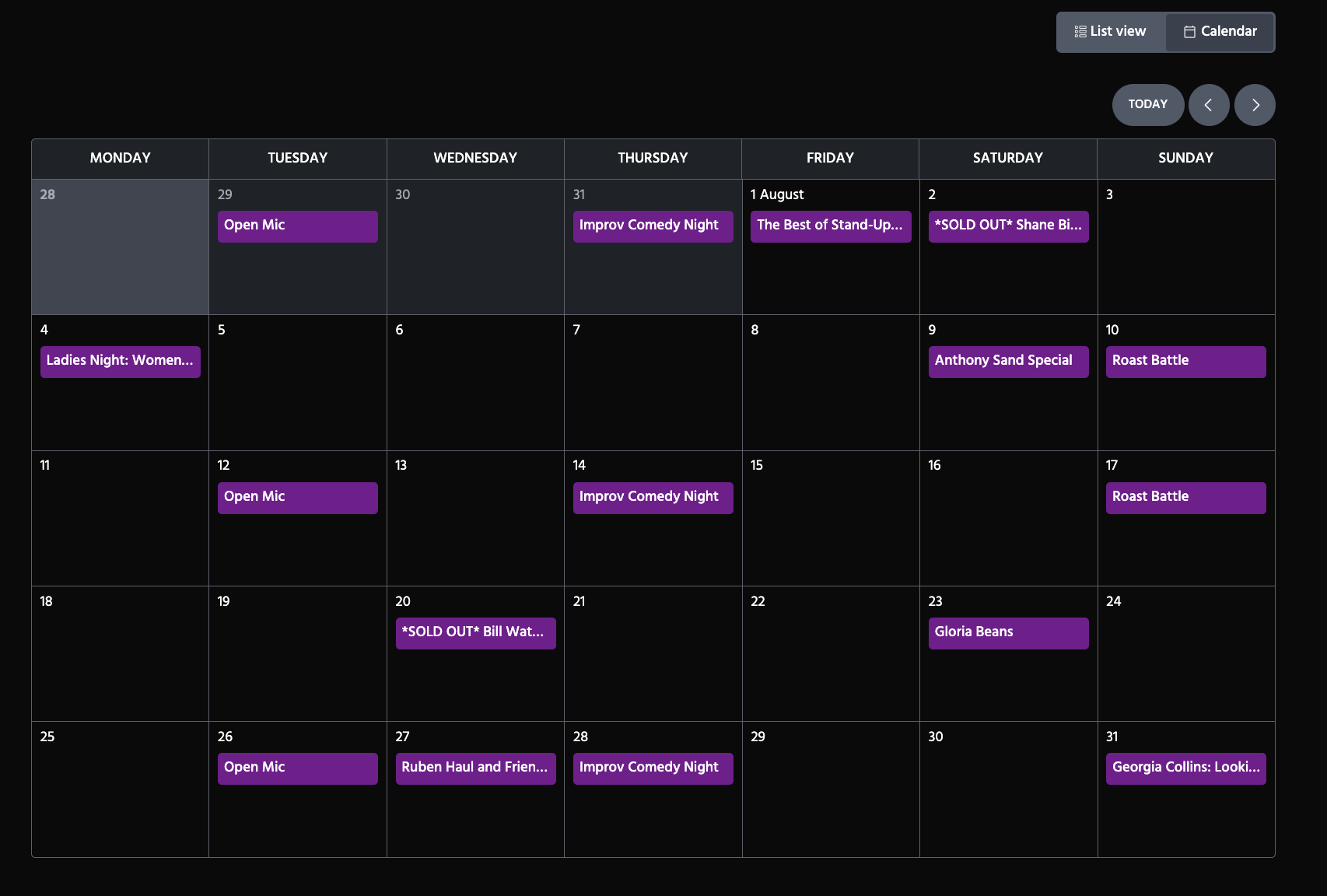Go to next month arrow
Viewport: 1327px width, 896px height.
pyautogui.click(x=1255, y=105)
